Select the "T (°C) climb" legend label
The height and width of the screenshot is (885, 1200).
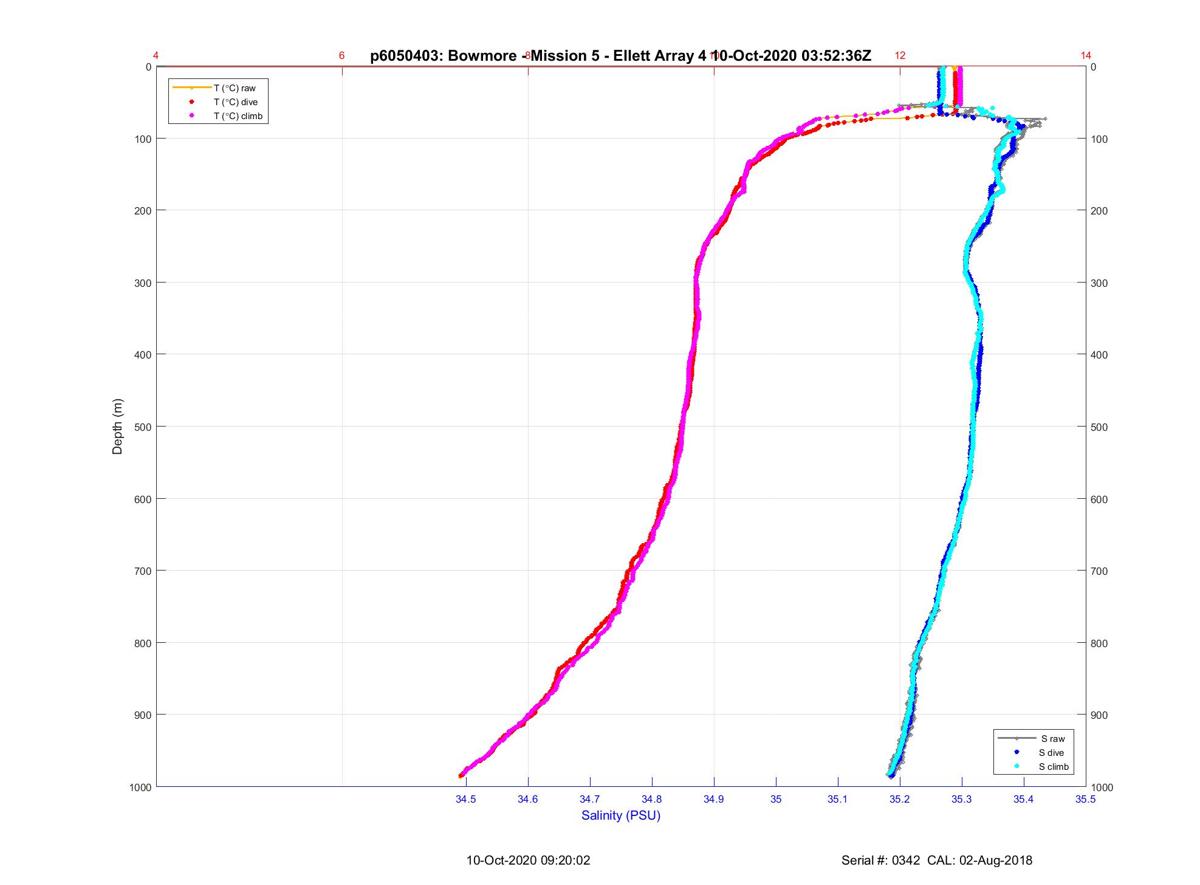(240, 116)
